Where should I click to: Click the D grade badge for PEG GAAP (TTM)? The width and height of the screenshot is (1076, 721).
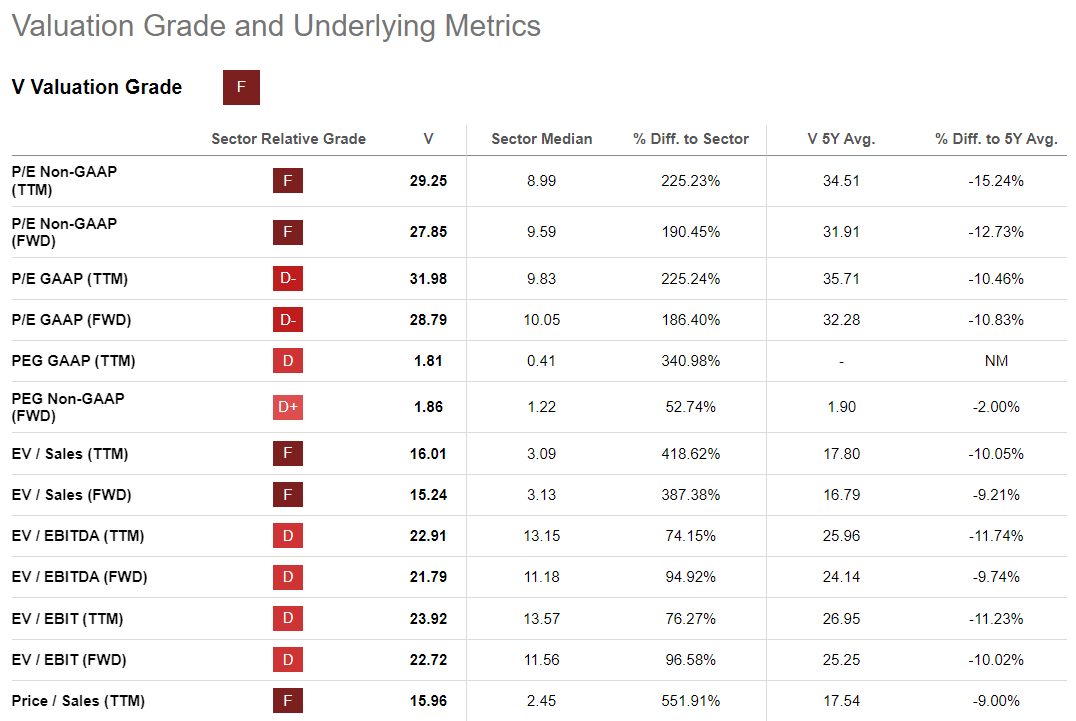coord(288,361)
